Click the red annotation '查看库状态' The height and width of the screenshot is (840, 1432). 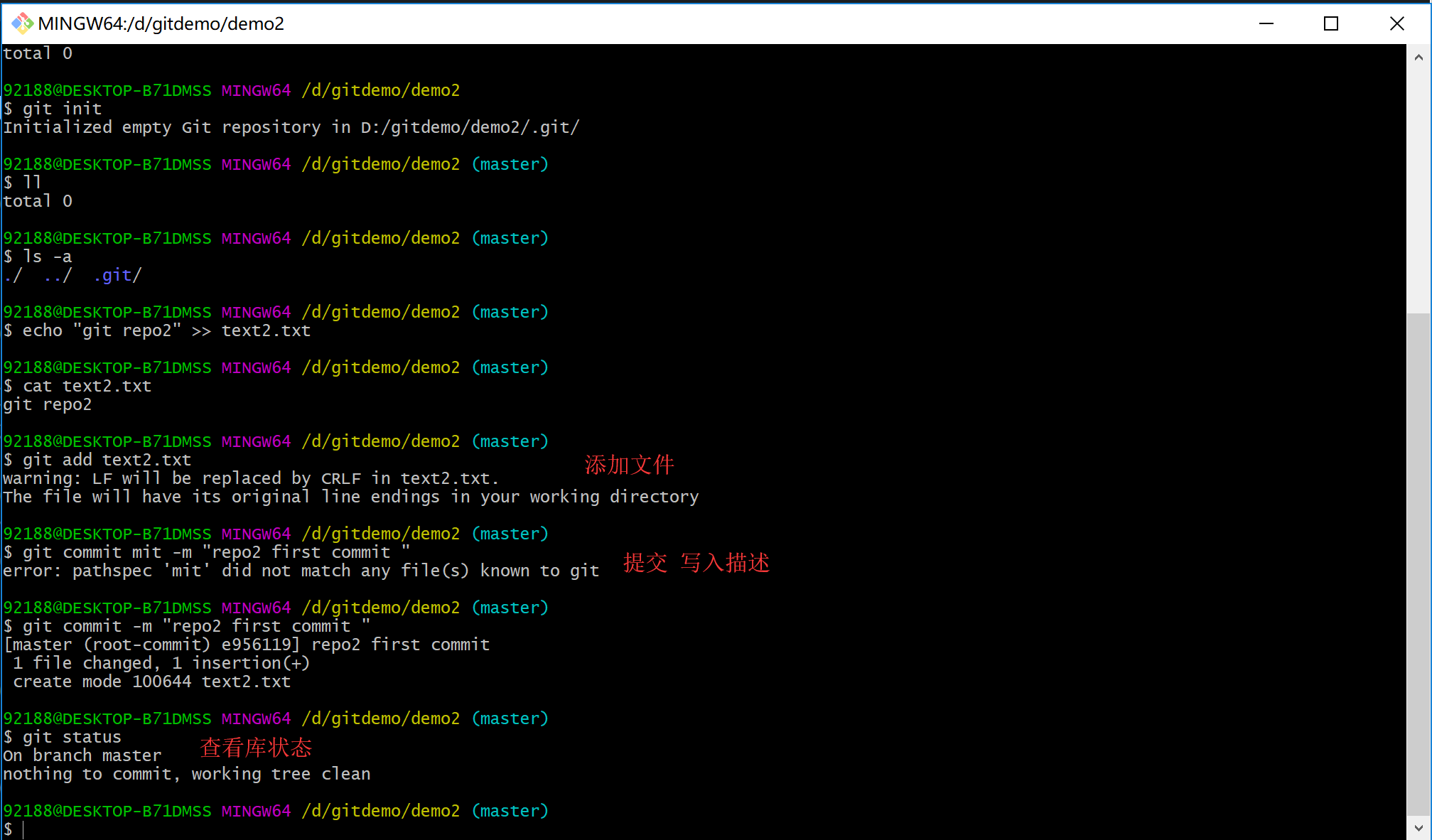[x=256, y=748]
